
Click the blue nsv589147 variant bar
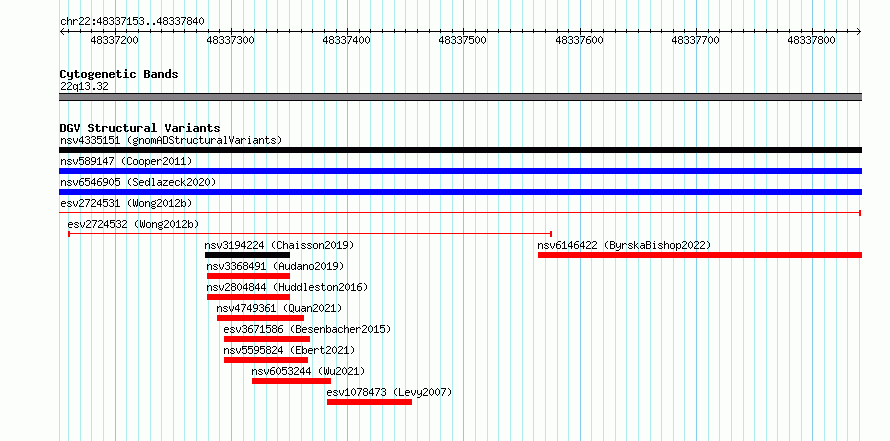[x=460, y=171]
